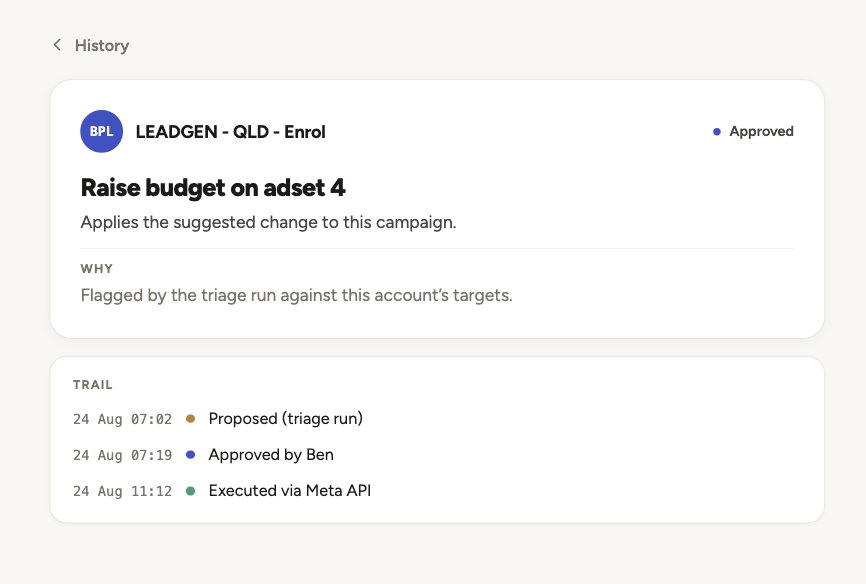Image resolution: width=866 pixels, height=584 pixels.
Task: Click the blue Approved status dot
Action: 717,131
